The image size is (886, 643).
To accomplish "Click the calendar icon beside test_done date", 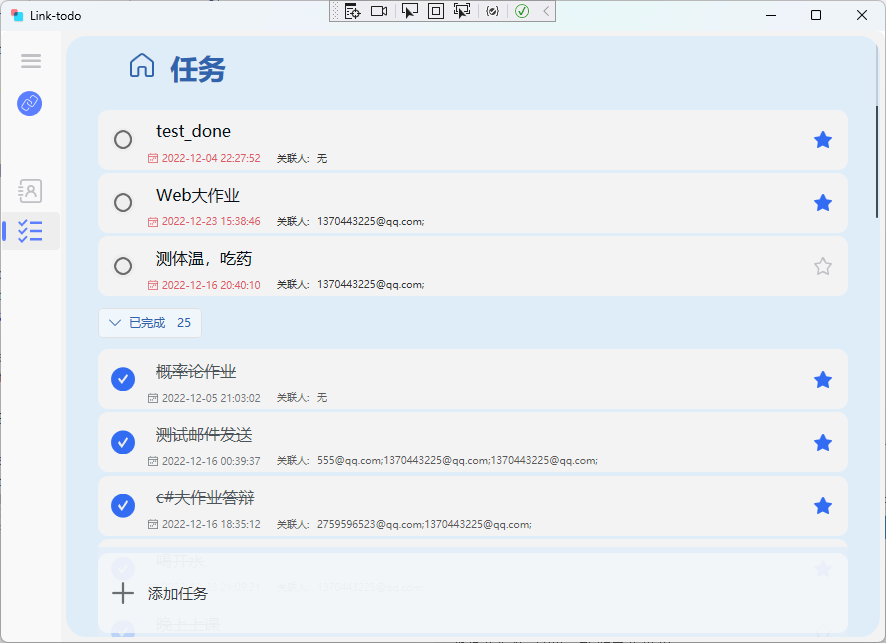I will click(x=152, y=158).
